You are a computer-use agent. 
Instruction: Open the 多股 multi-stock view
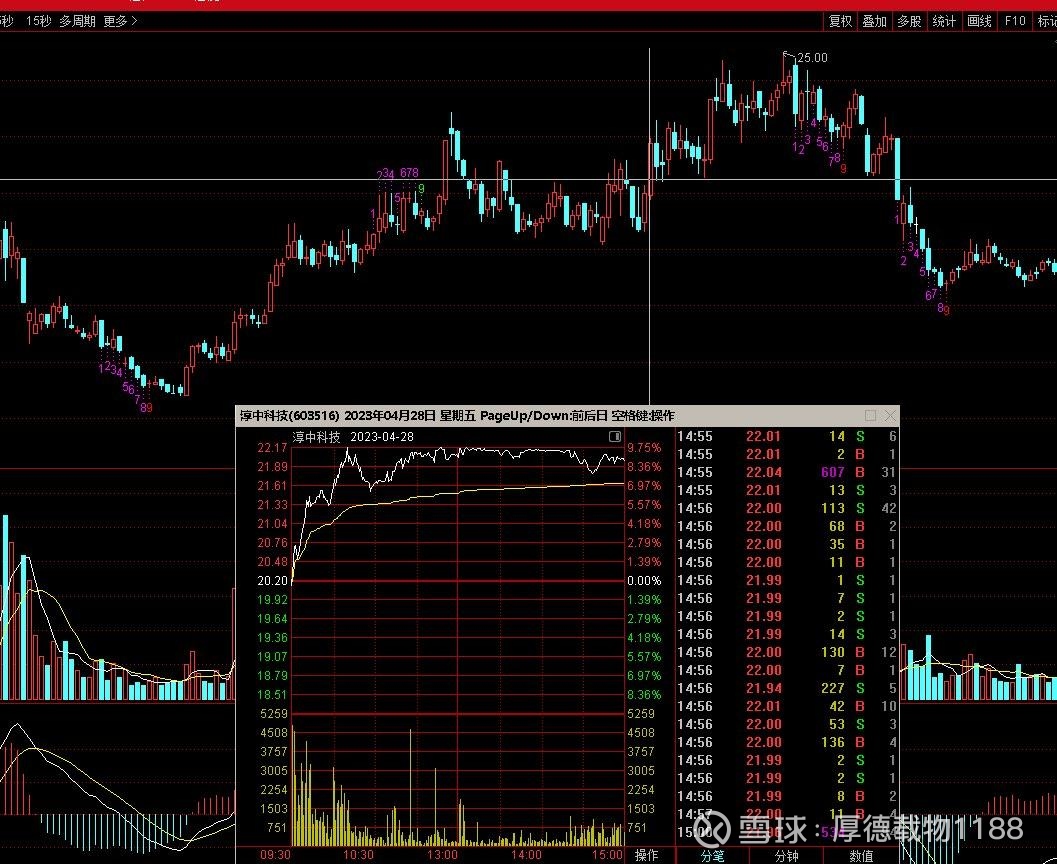pyautogui.click(x=909, y=21)
